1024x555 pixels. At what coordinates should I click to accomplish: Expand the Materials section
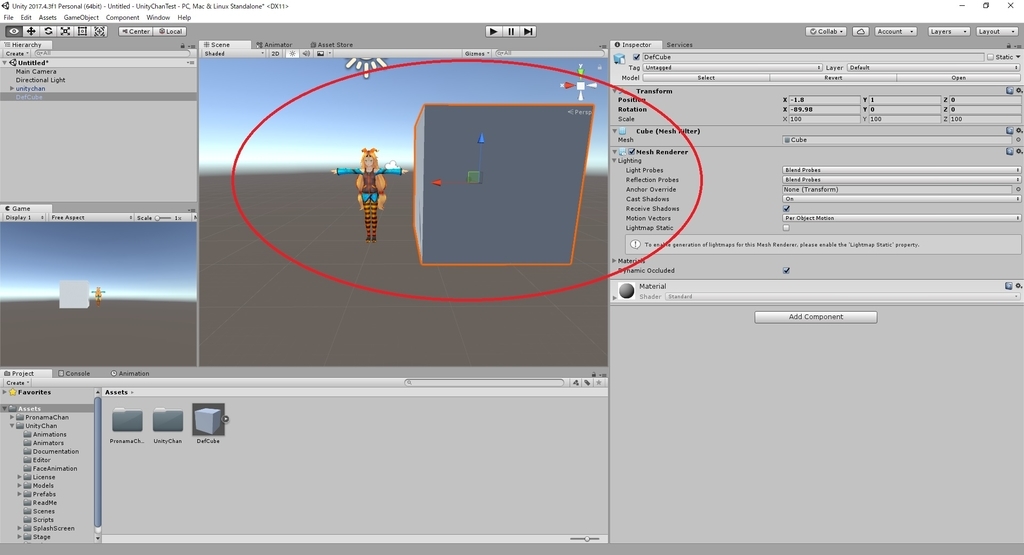[x=615, y=261]
